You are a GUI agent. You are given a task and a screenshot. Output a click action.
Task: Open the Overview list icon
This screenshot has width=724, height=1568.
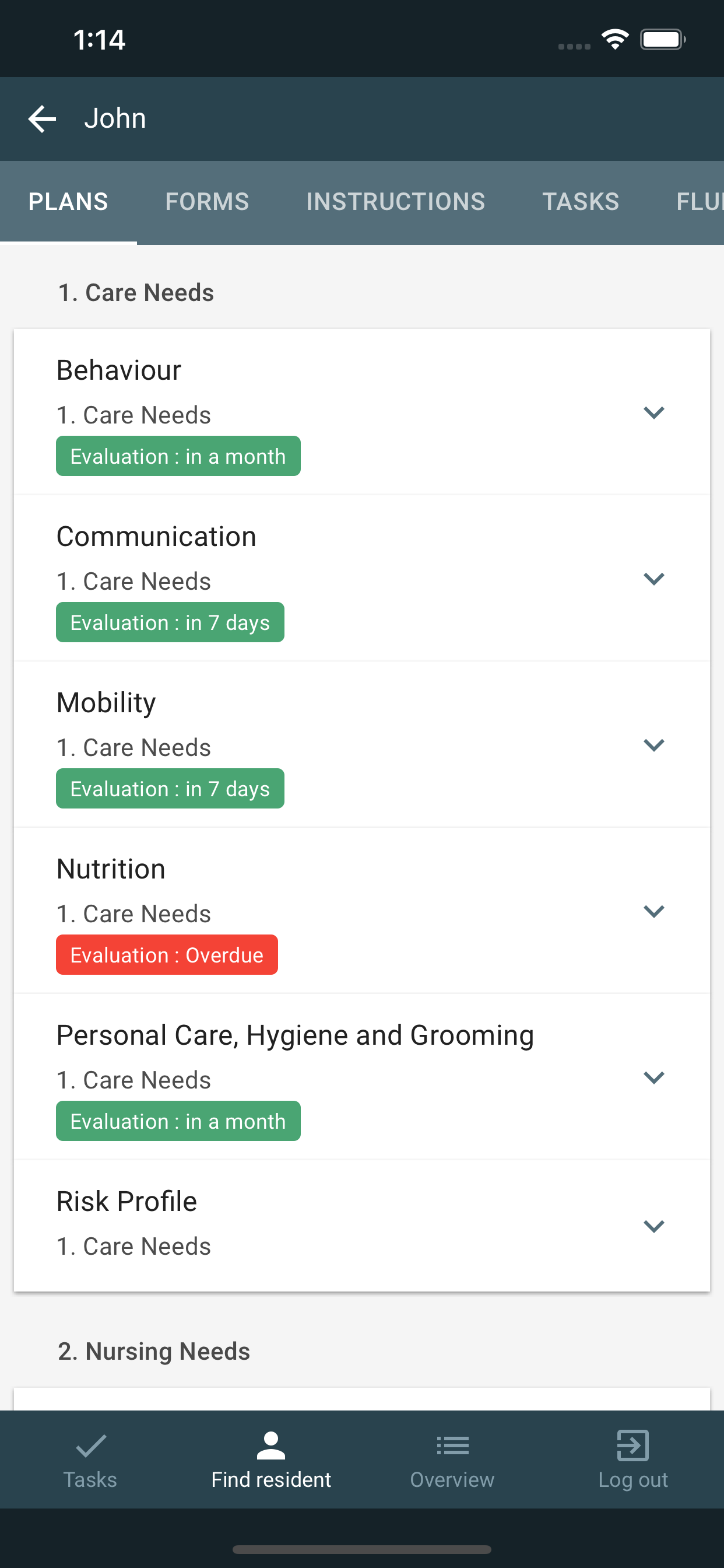point(452,1445)
